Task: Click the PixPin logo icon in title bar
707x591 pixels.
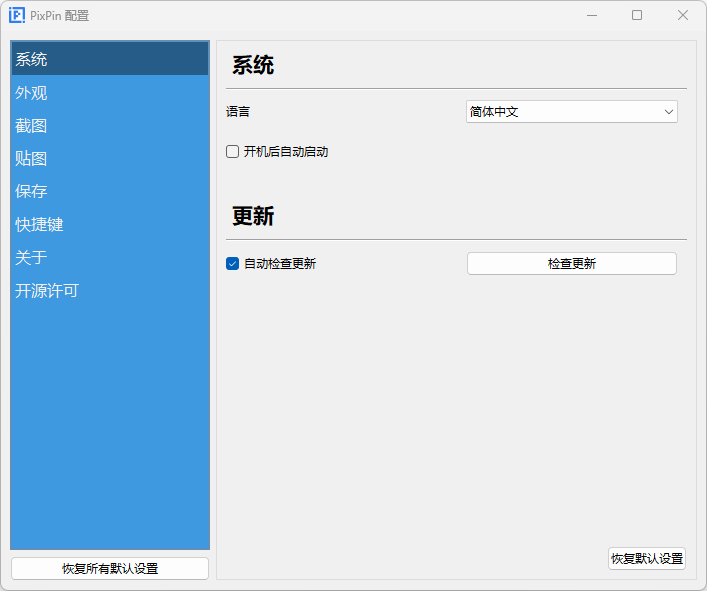Action: (17, 15)
